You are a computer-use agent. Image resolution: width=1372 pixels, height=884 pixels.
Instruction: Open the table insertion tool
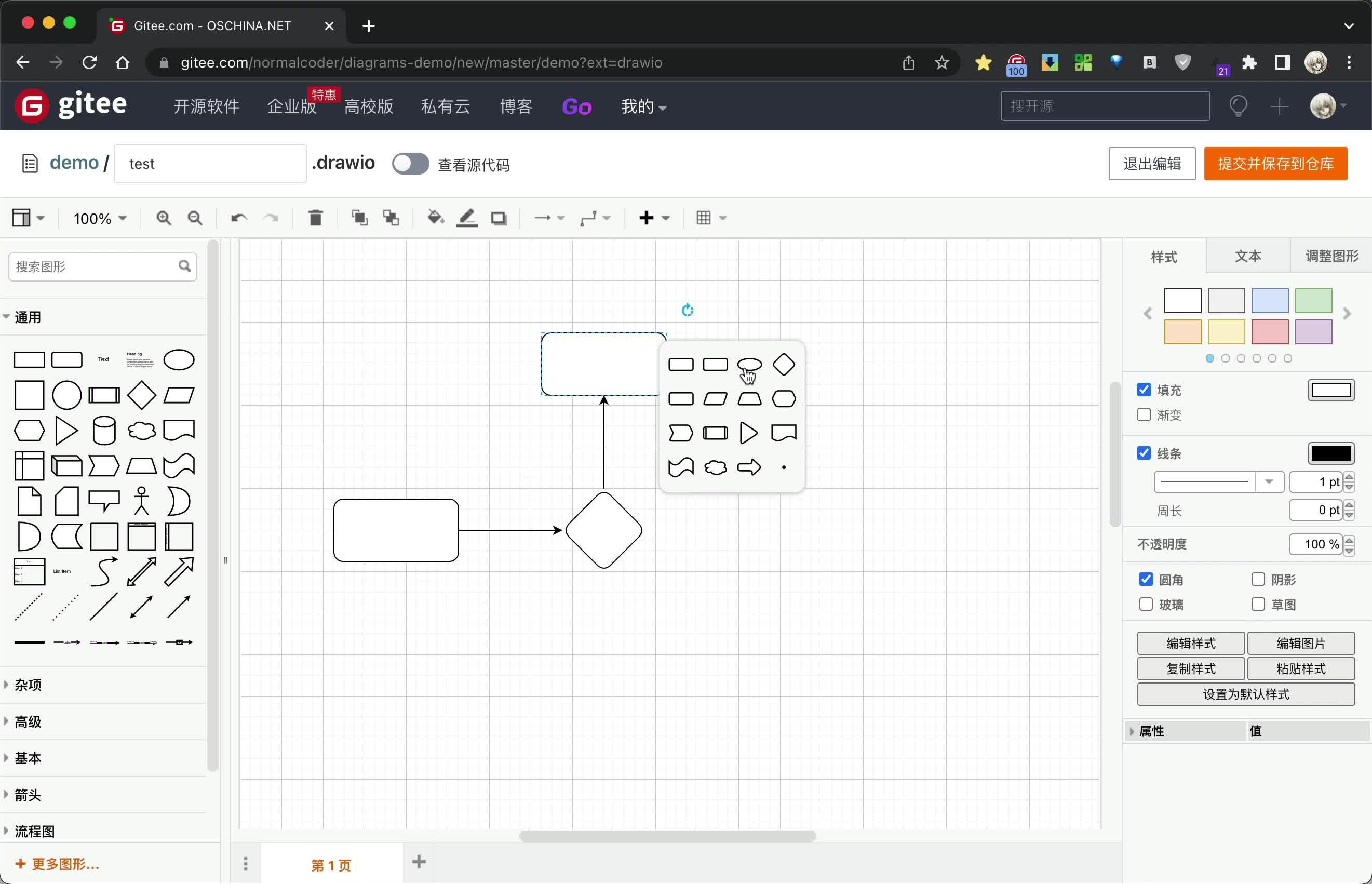point(705,218)
